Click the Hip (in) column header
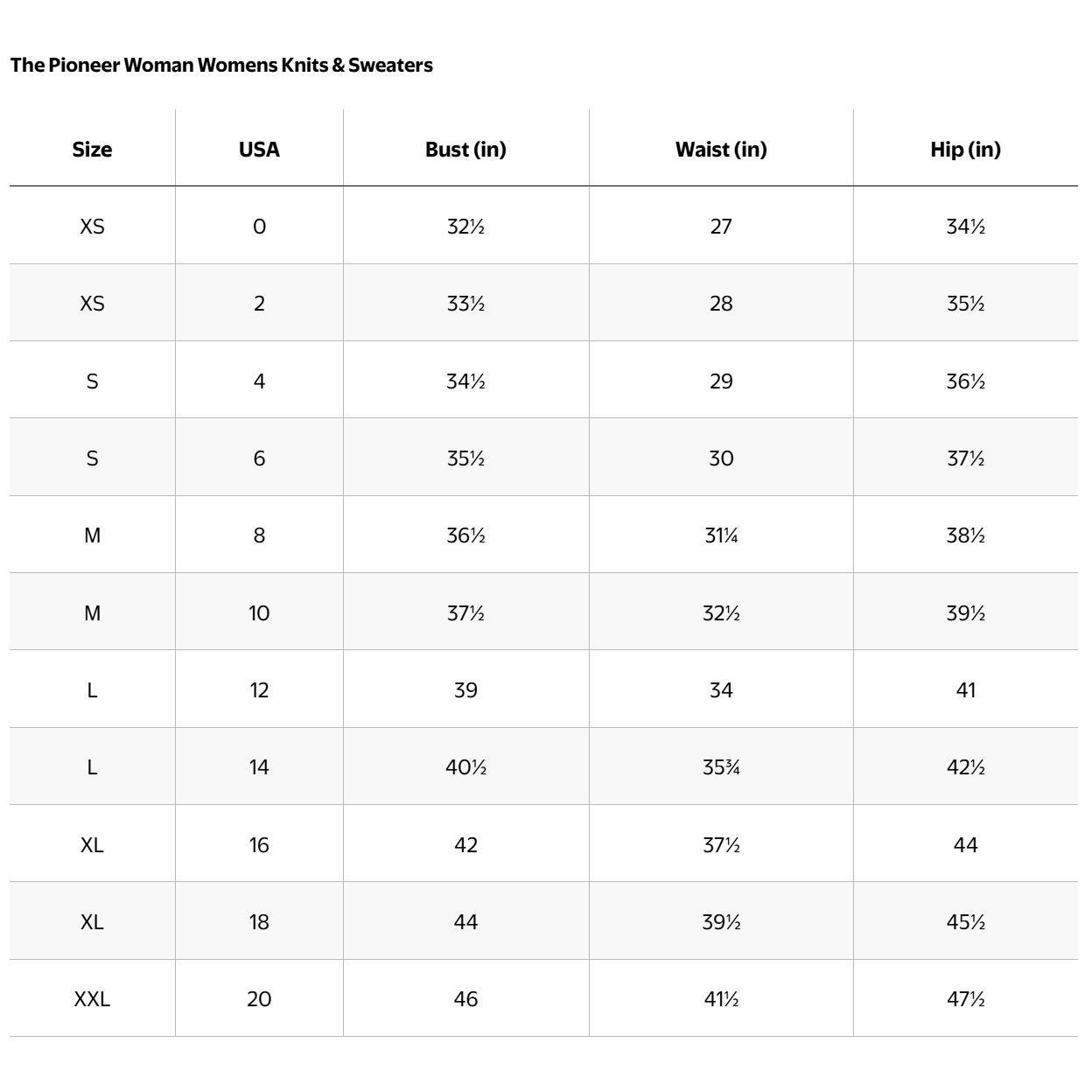 coord(965,150)
